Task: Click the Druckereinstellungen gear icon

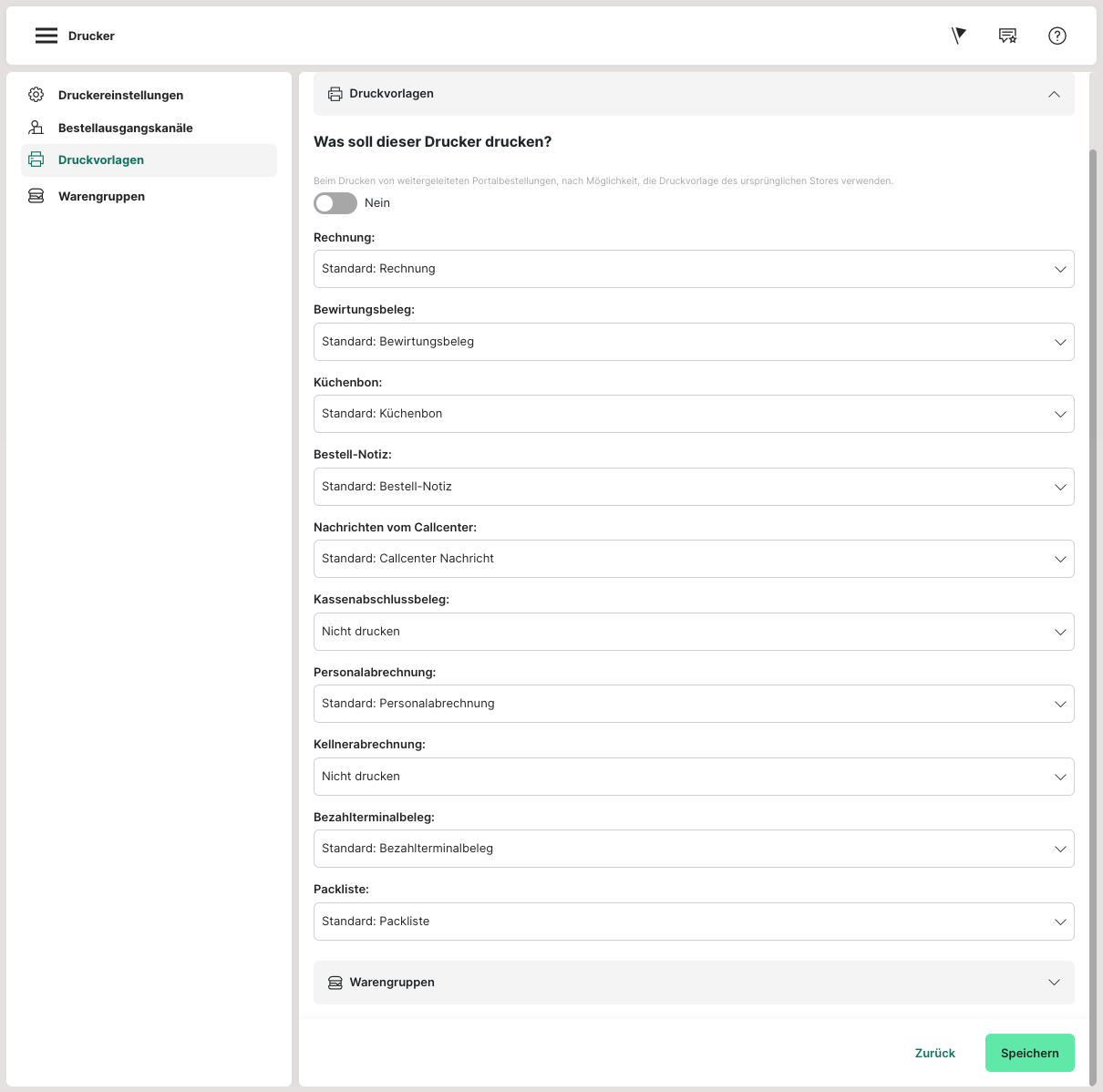Action: [x=36, y=95]
